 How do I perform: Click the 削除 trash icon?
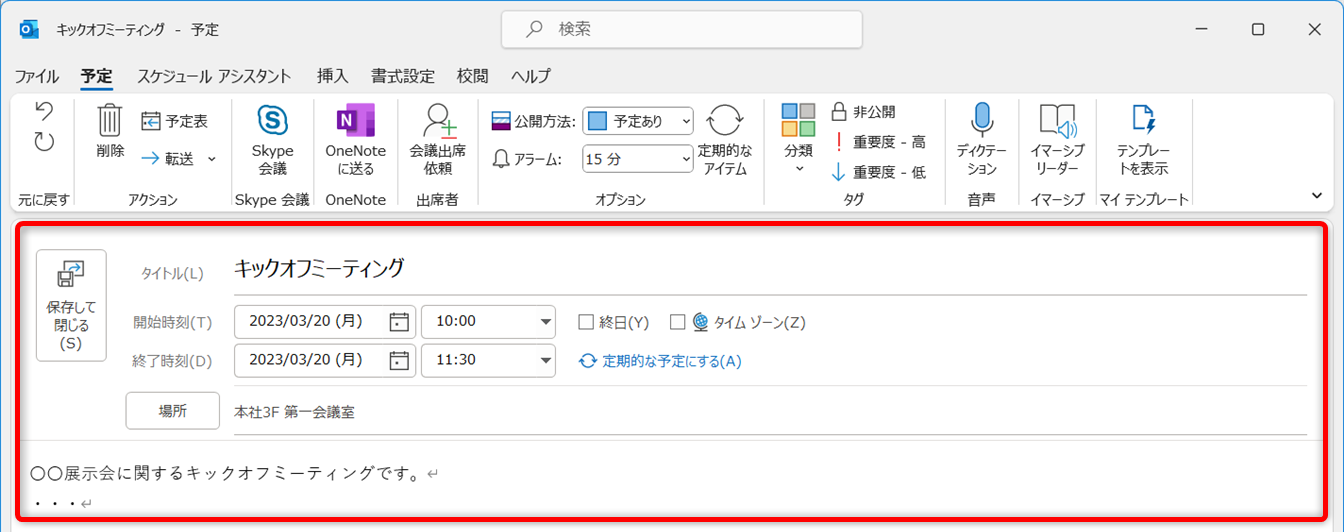[110, 122]
